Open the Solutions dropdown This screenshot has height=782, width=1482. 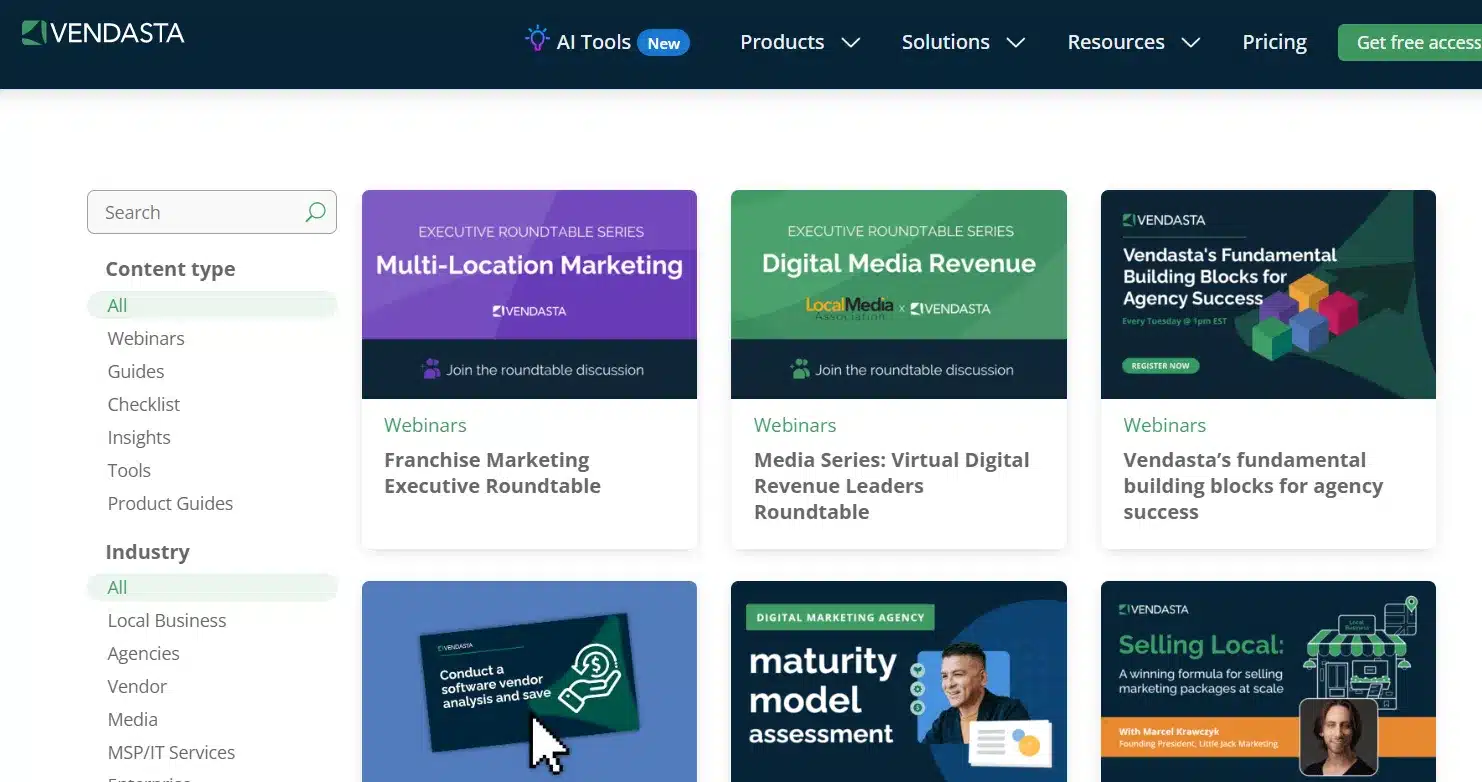coord(962,42)
